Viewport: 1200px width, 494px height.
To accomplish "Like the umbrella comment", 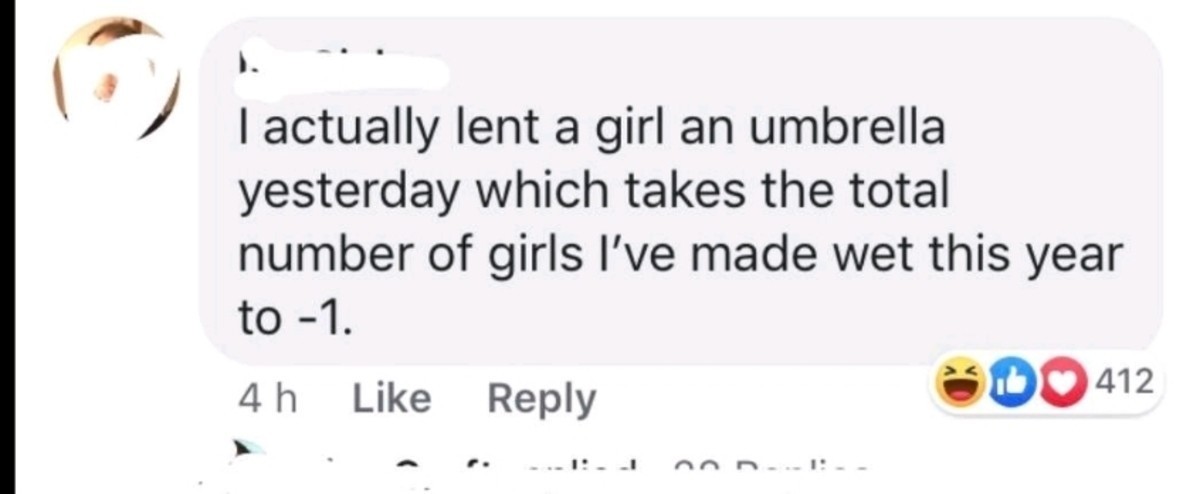I will (392, 399).
